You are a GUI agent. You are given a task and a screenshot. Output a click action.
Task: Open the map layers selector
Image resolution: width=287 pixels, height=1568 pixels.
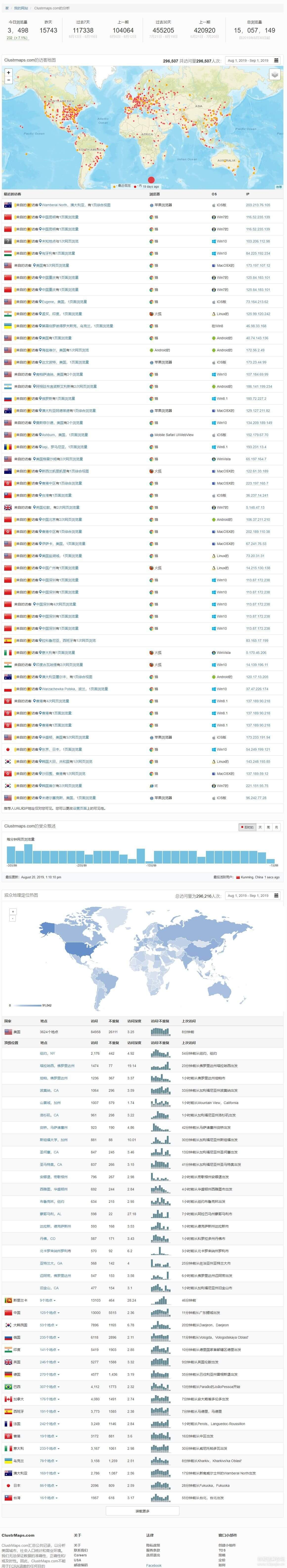(275, 74)
